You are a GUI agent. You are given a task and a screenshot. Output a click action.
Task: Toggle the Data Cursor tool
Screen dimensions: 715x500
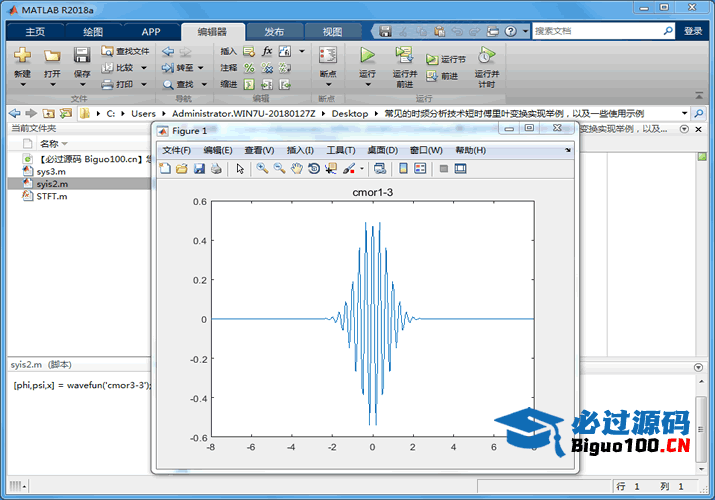tap(331, 169)
